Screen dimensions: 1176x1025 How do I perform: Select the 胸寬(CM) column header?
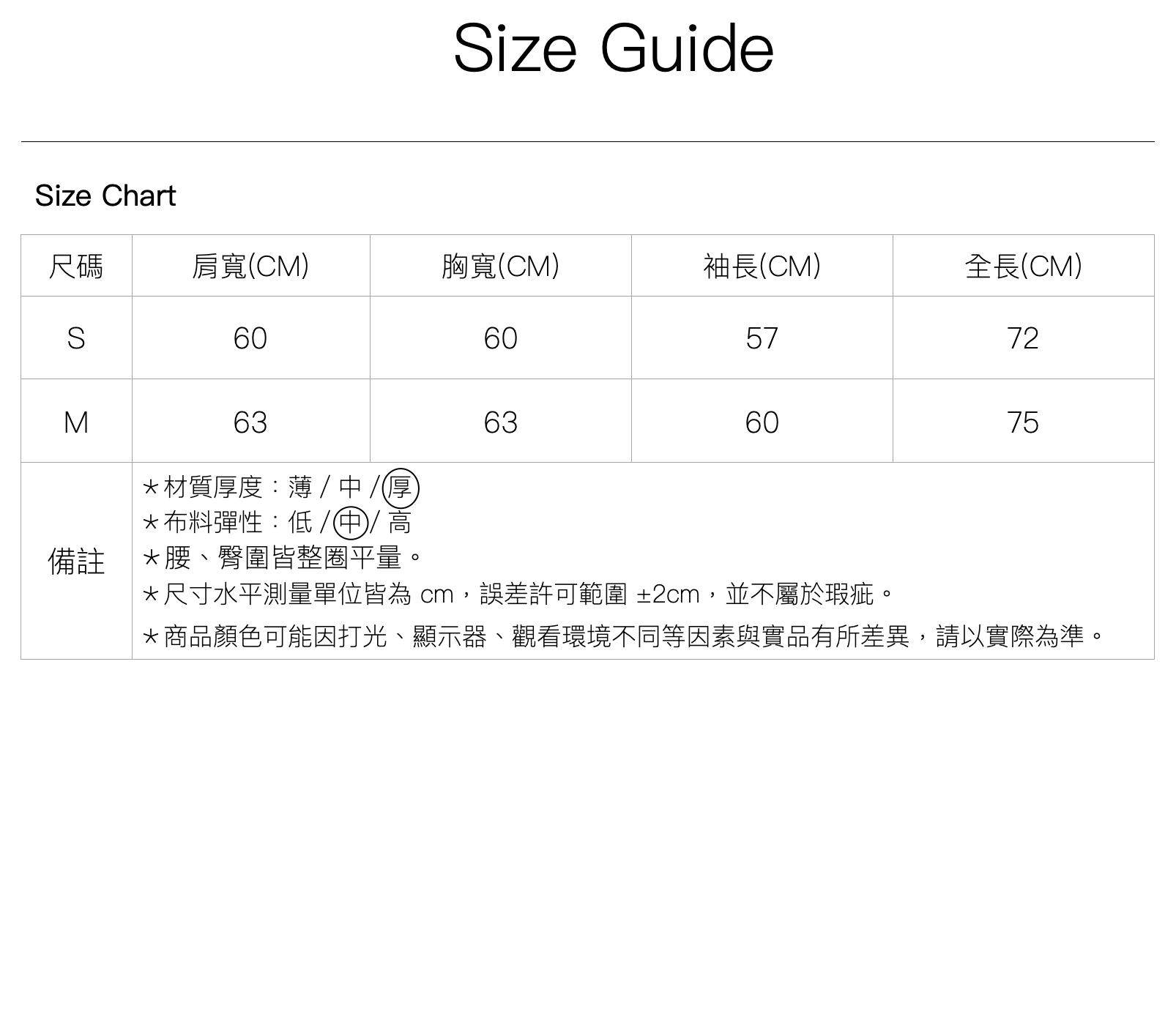click(500, 266)
